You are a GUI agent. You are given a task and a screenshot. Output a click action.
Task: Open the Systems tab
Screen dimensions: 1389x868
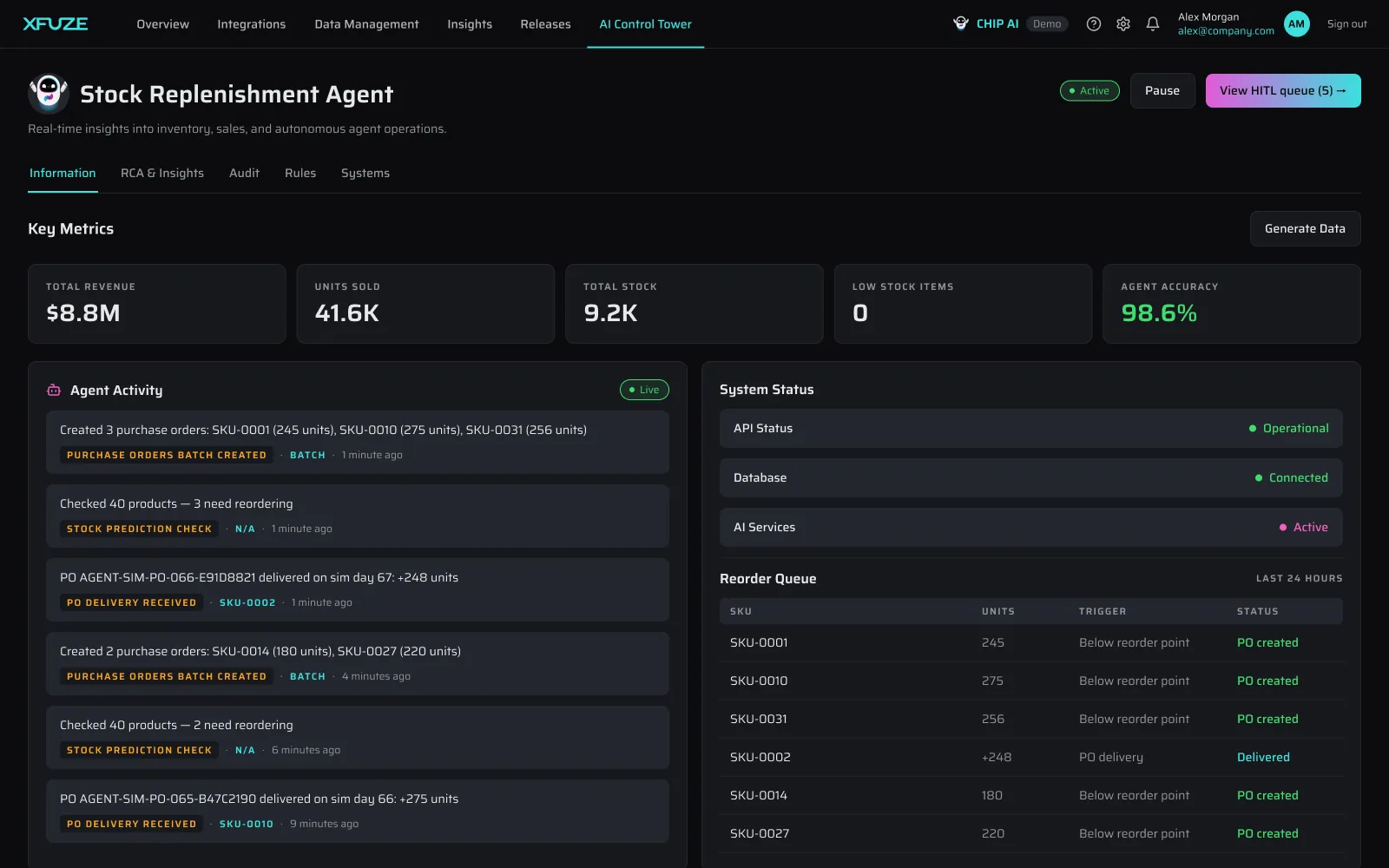tap(365, 173)
